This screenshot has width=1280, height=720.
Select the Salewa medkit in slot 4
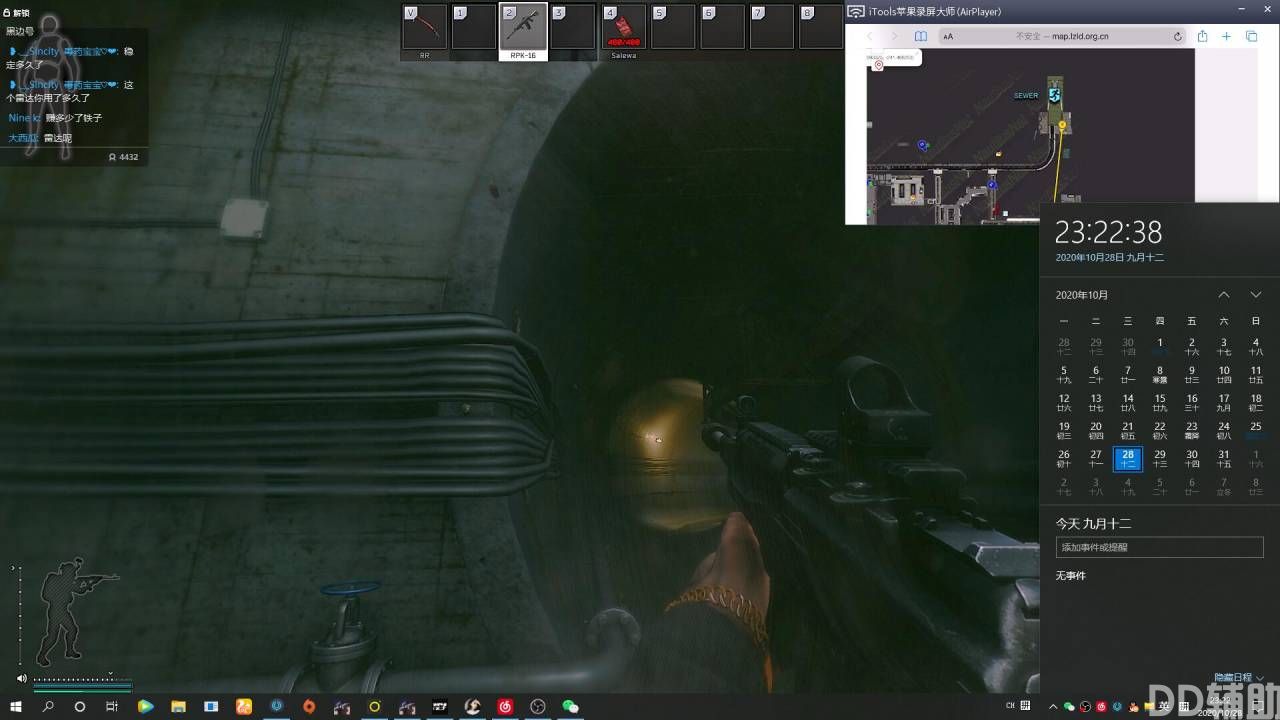[623, 27]
